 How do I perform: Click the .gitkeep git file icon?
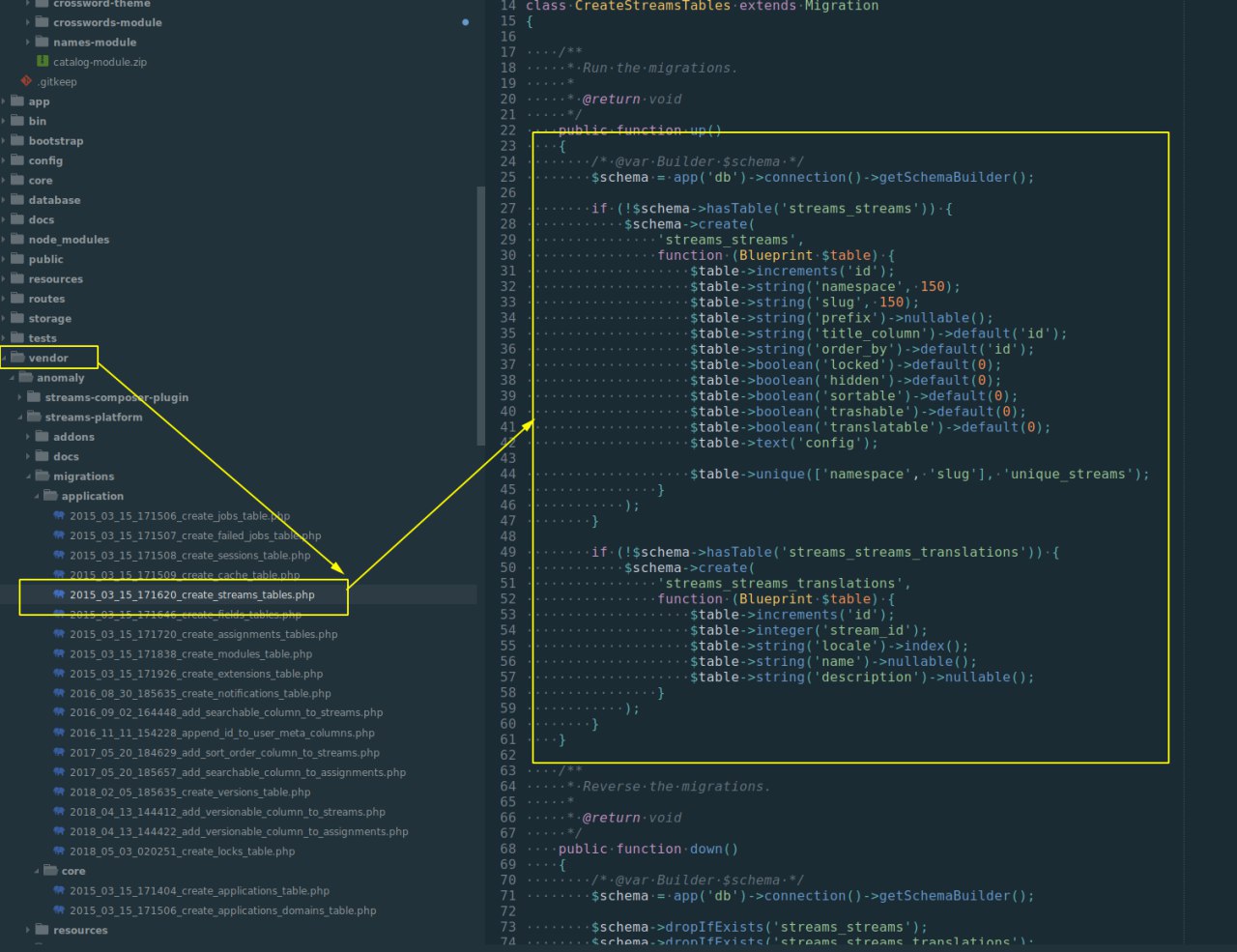tap(26, 81)
